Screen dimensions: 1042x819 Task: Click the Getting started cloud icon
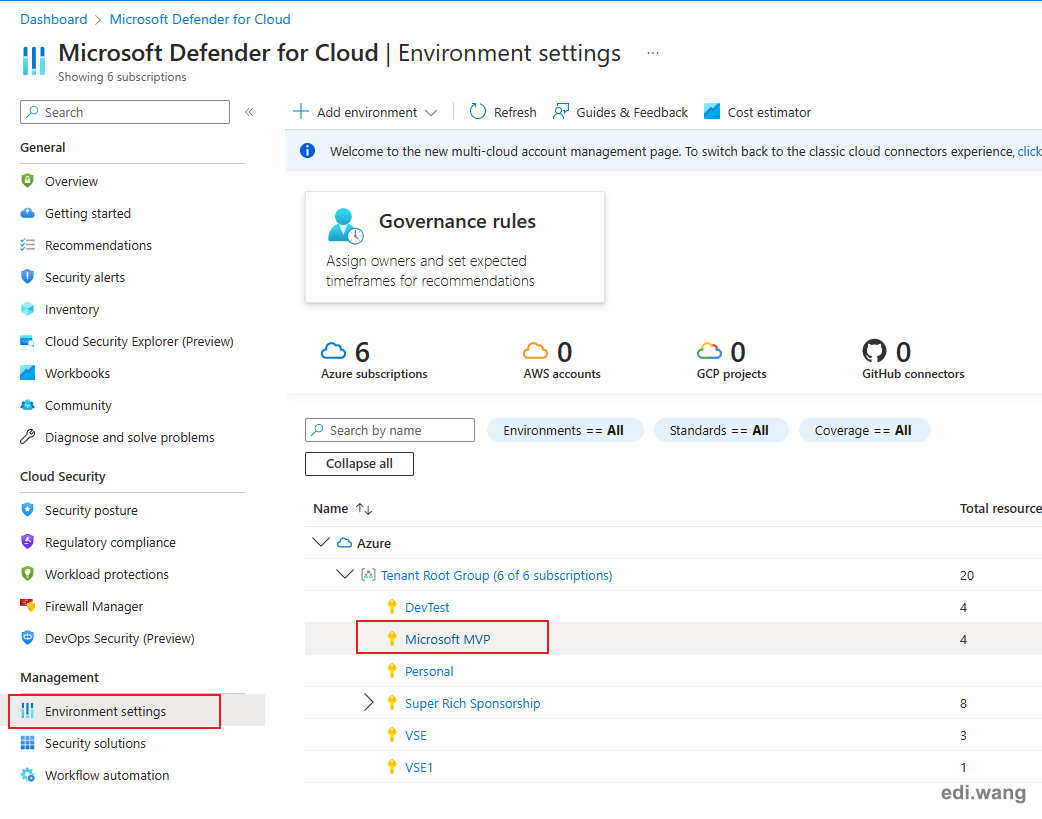click(x=27, y=213)
